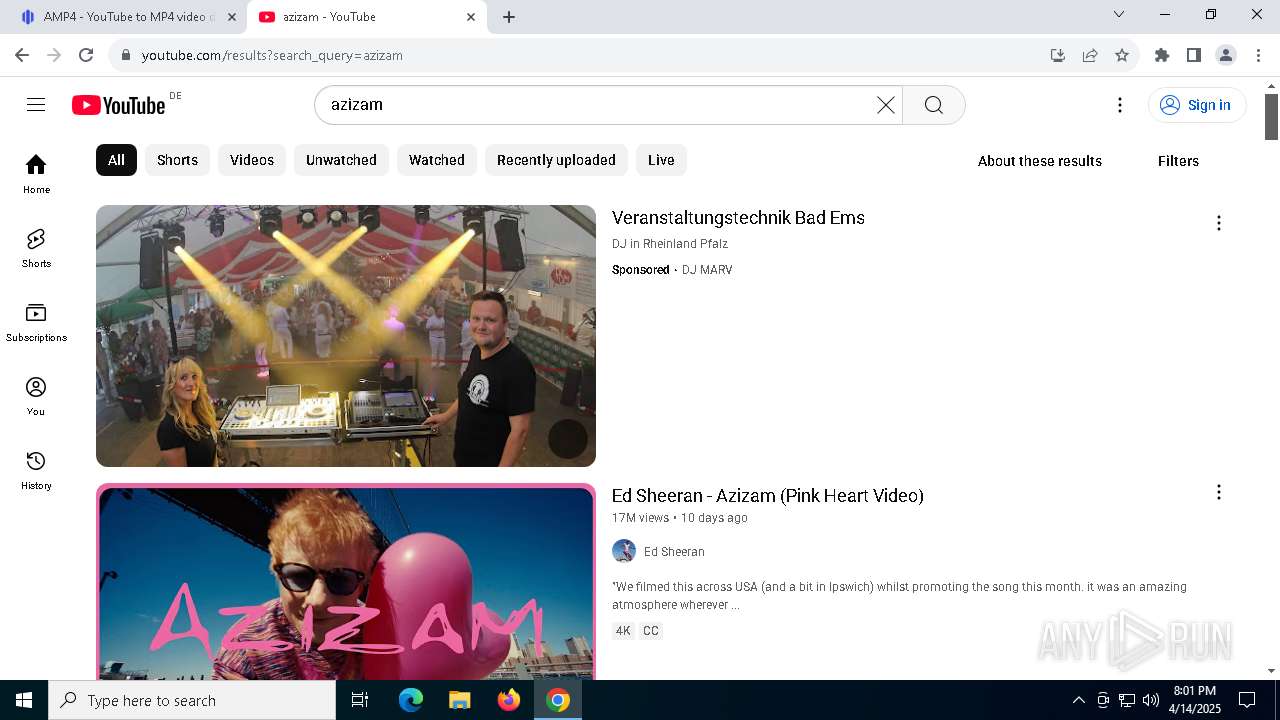This screenshot has height=720, width=1280.
Task: Close the AMP4 tab
Action: click(231, 17)
